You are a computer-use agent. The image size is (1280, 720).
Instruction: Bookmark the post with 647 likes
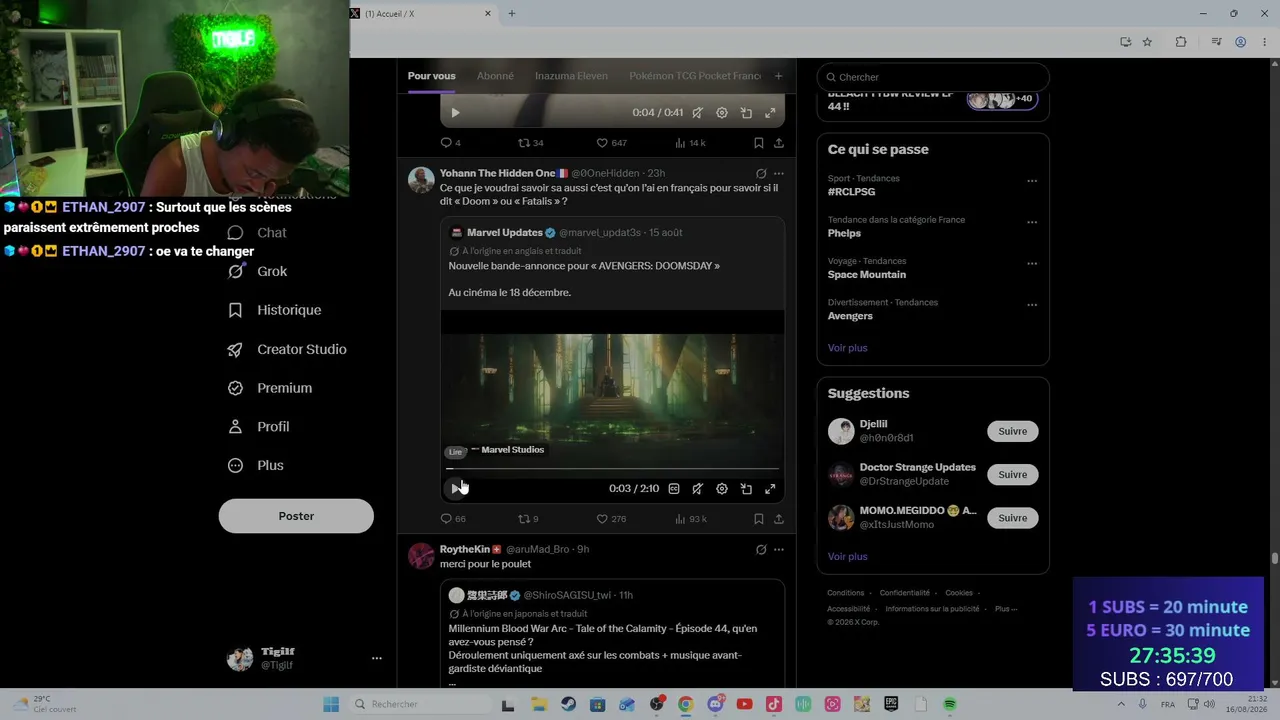[759, 143]
